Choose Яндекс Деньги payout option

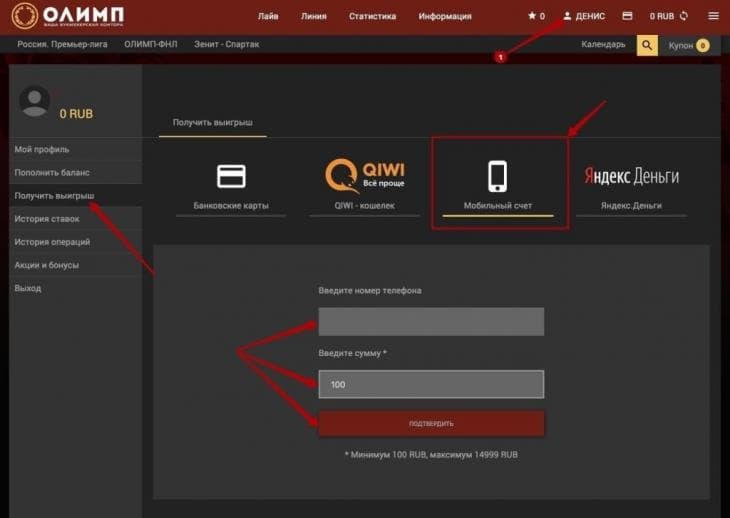[631, 185]
